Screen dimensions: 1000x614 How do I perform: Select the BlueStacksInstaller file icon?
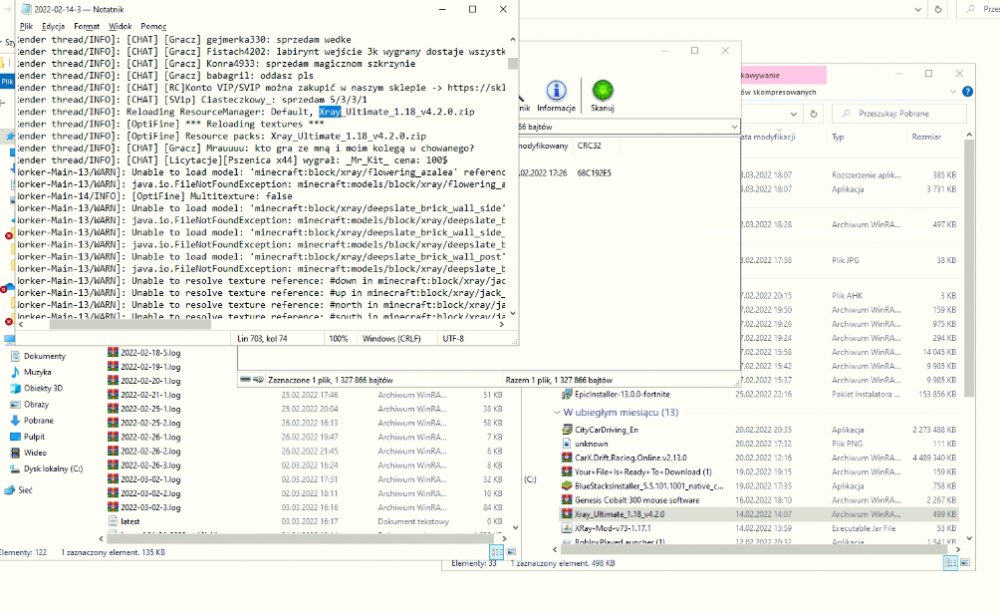click(567, 486)
